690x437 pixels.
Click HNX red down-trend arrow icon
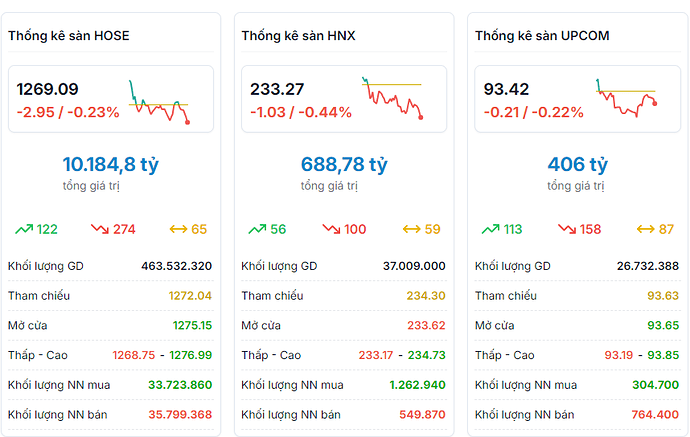(x=331, y=229)
